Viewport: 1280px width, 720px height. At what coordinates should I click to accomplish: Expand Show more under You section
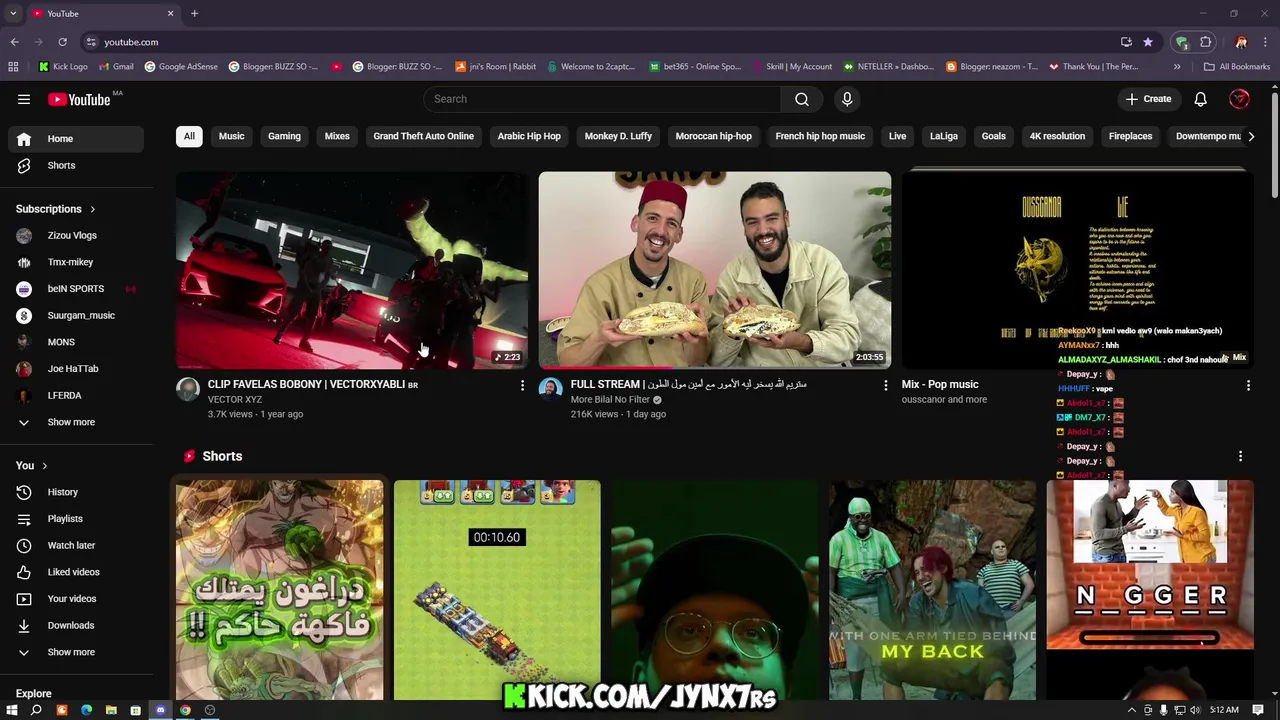coord(78,652)
